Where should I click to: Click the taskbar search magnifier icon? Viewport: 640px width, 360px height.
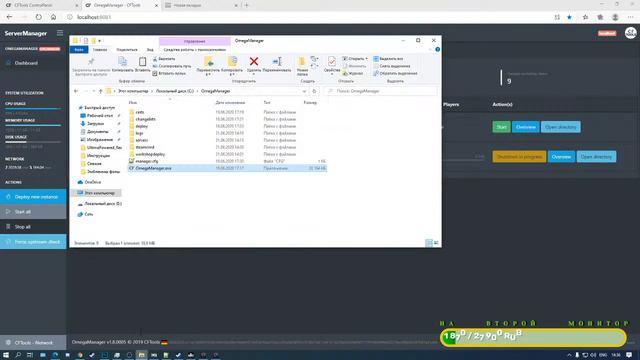pos(18,355)
